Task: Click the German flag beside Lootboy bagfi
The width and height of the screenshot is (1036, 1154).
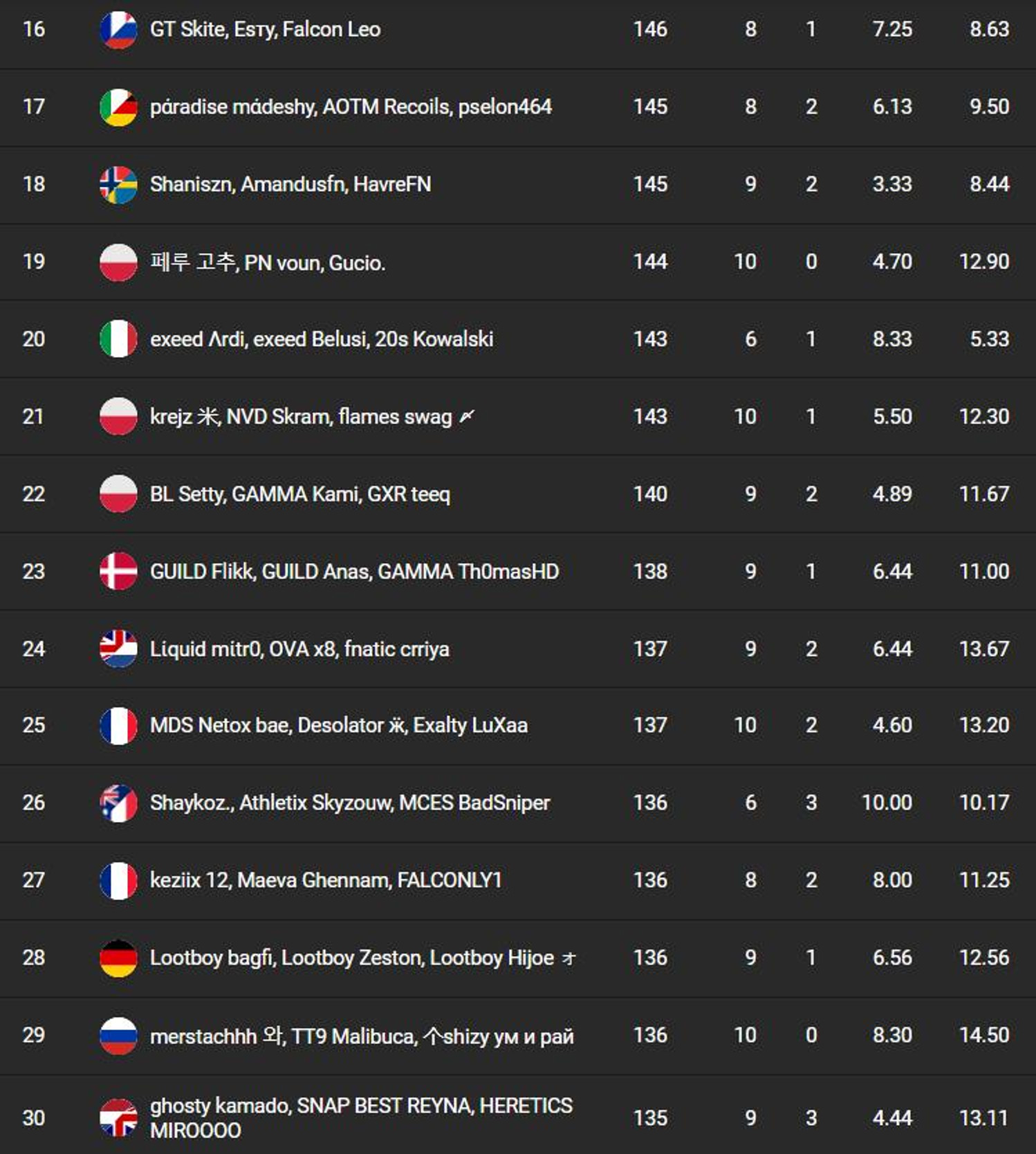Action: tap(118, 958)
